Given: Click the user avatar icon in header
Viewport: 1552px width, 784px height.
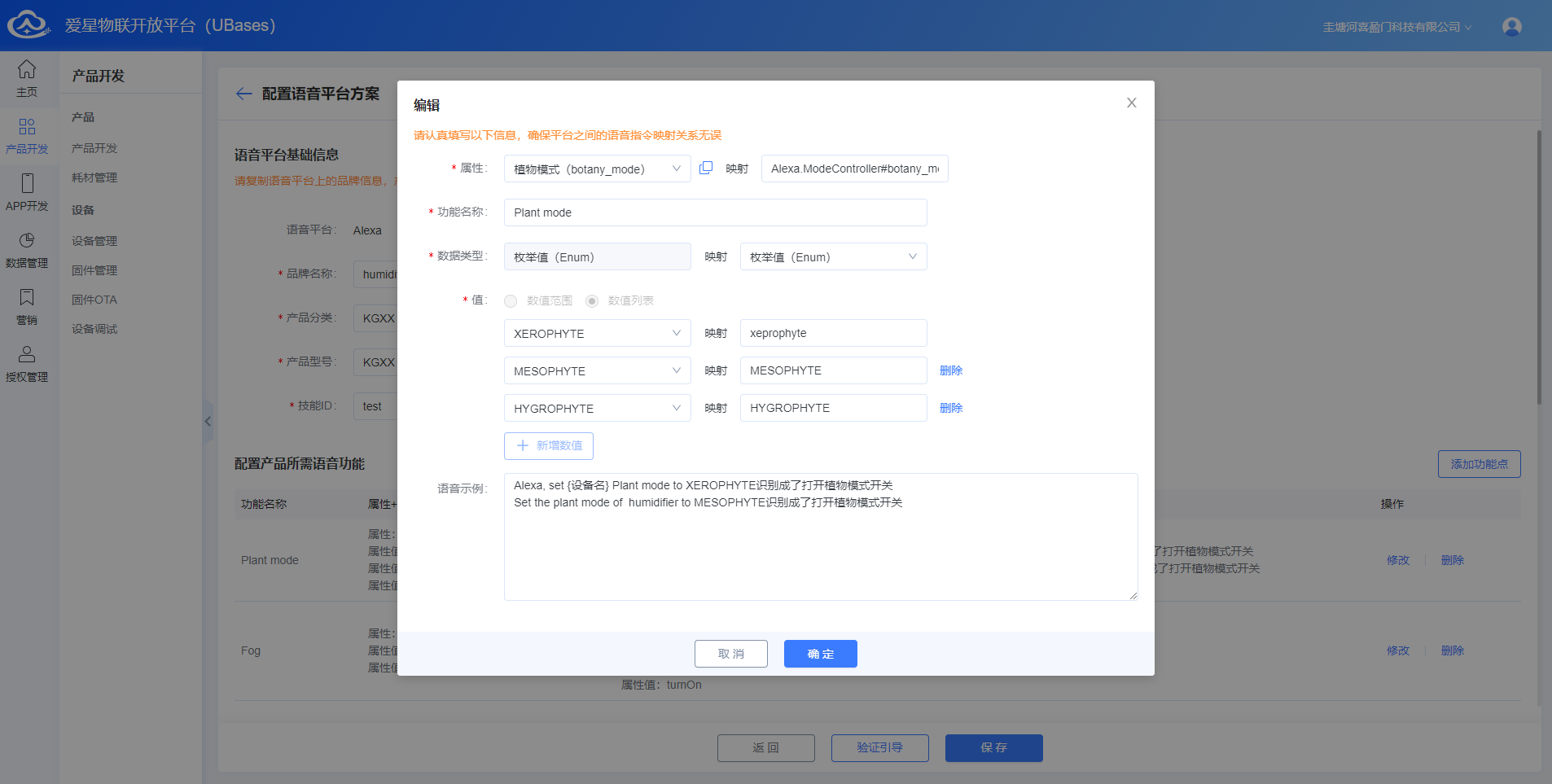Looking at the screenshot, I should (1512, 27).
